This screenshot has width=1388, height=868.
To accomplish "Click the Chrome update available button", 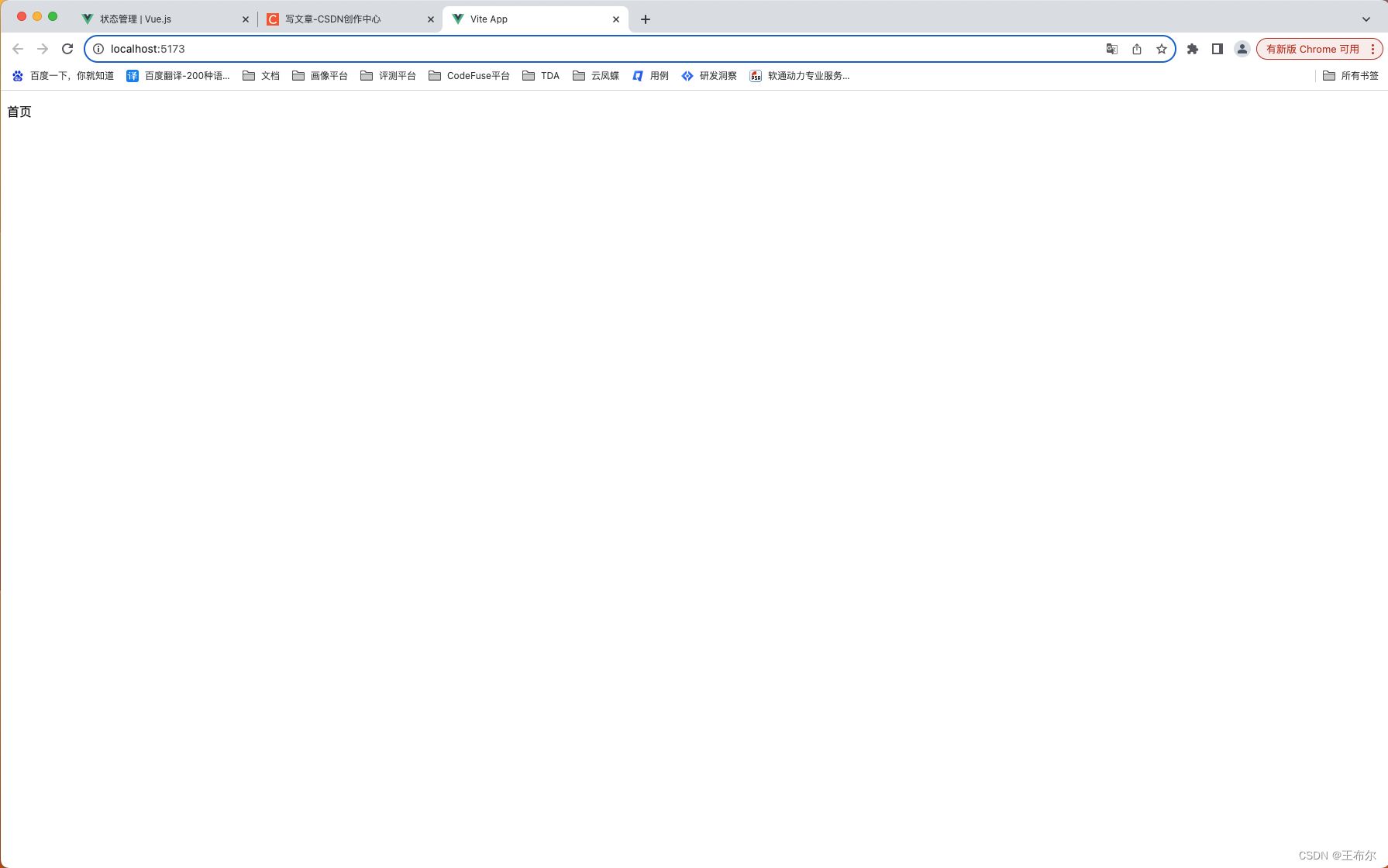I will [1312, 49].
